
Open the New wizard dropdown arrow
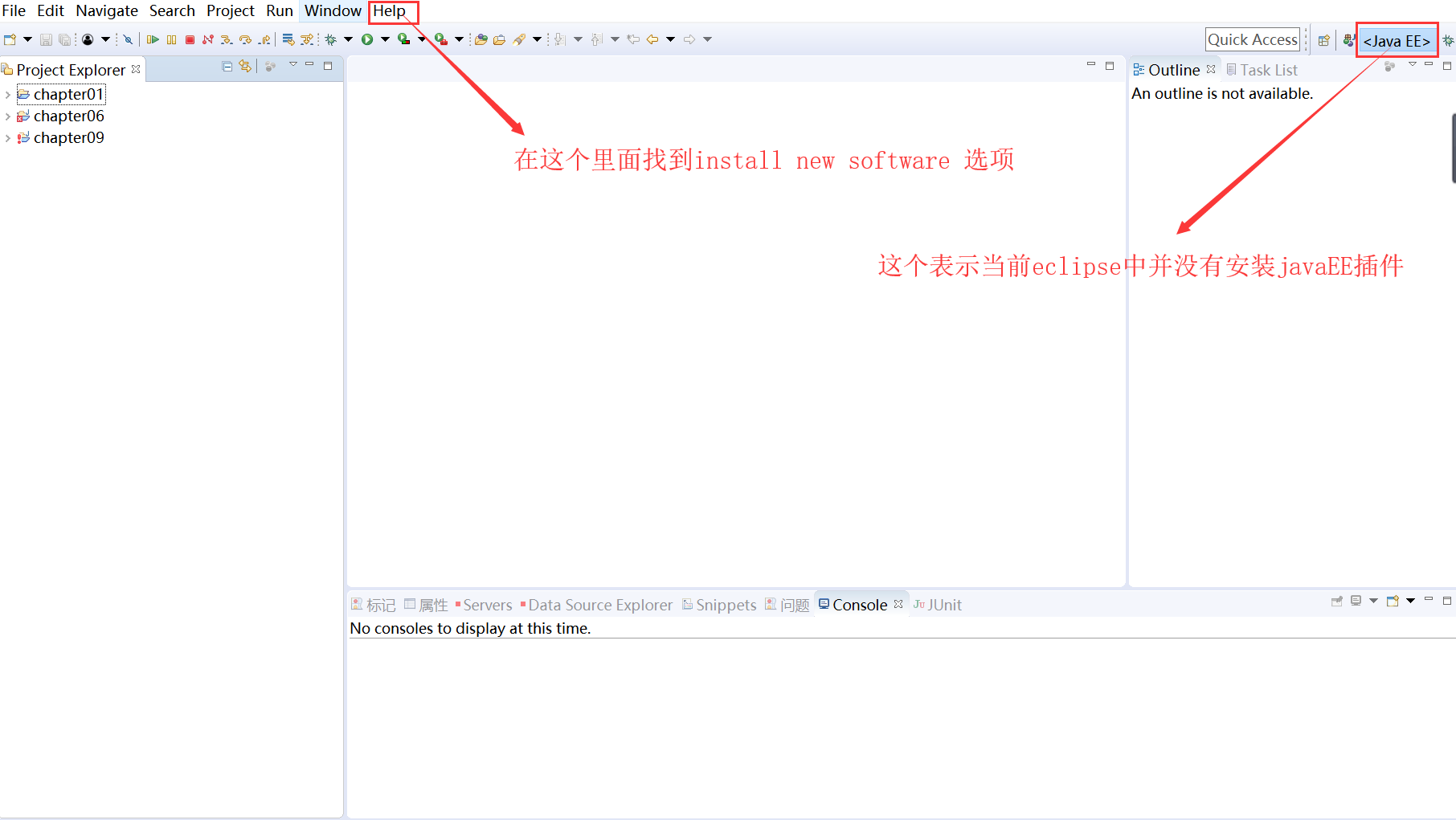[27, 39]
